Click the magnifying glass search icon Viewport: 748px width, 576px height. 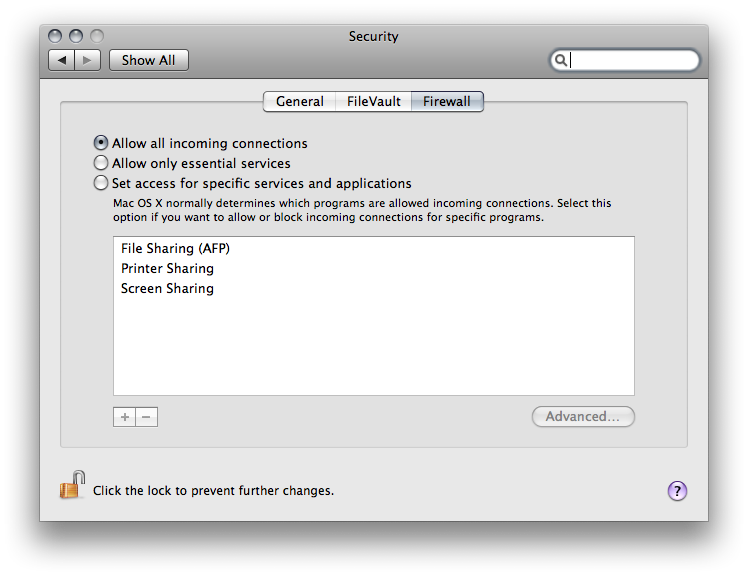click(561, 60)
